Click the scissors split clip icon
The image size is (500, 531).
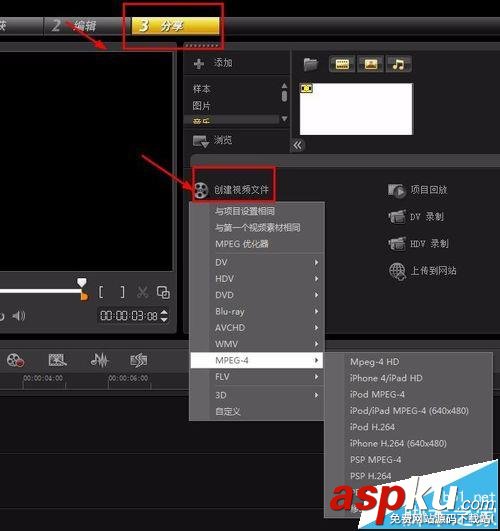(x=143, y=292)
